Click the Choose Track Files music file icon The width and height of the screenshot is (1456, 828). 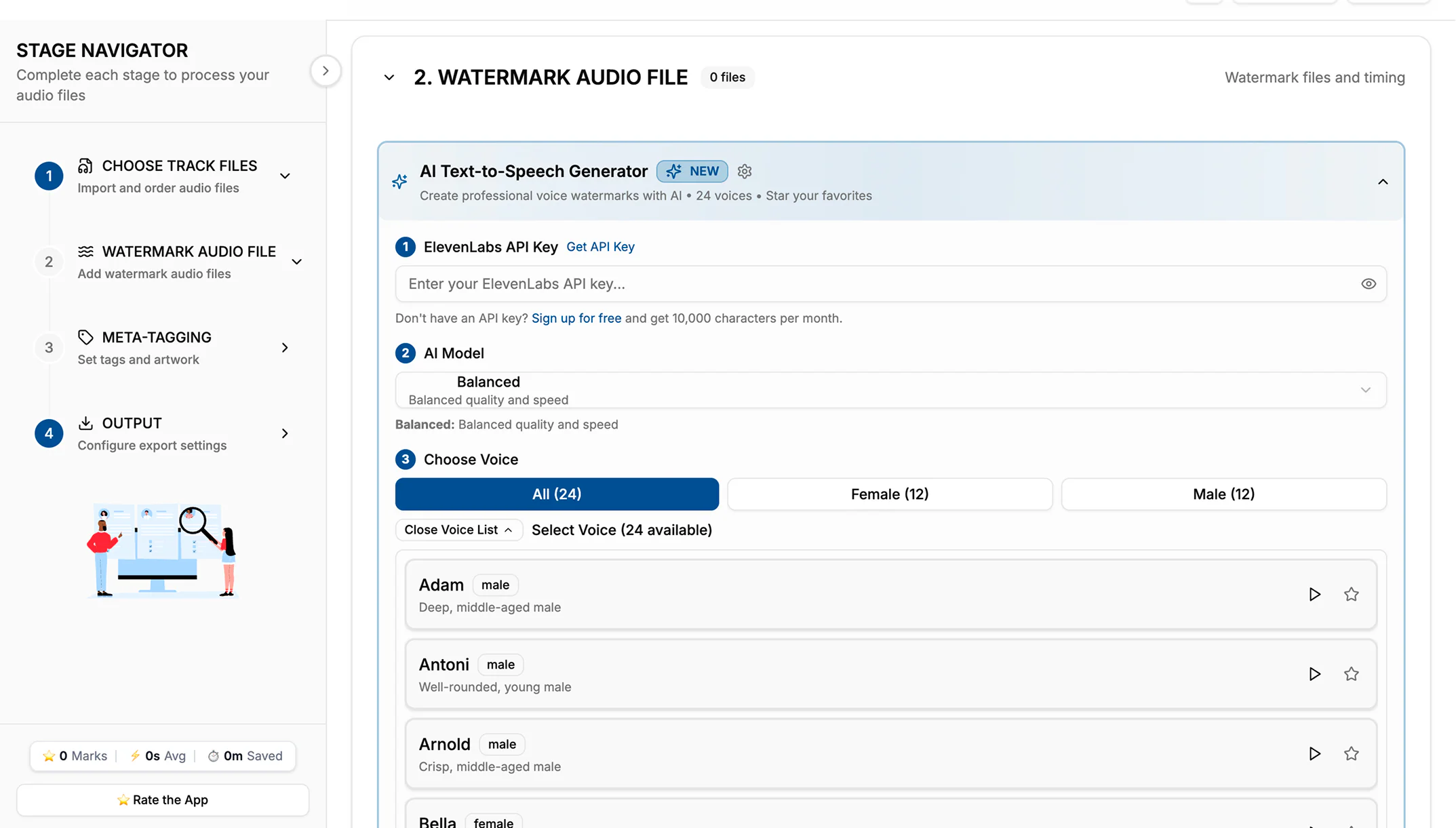tap(85, 166)
